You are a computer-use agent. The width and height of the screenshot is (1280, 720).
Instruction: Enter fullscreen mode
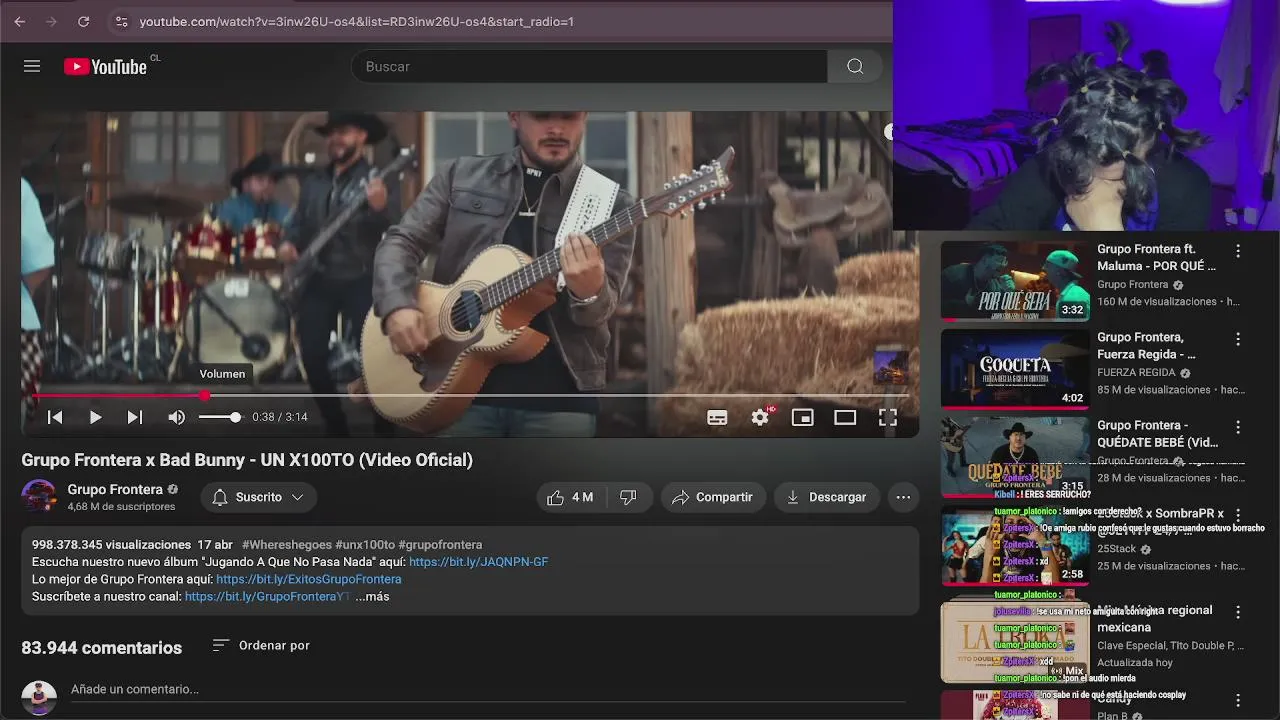(x=888, y=417)
